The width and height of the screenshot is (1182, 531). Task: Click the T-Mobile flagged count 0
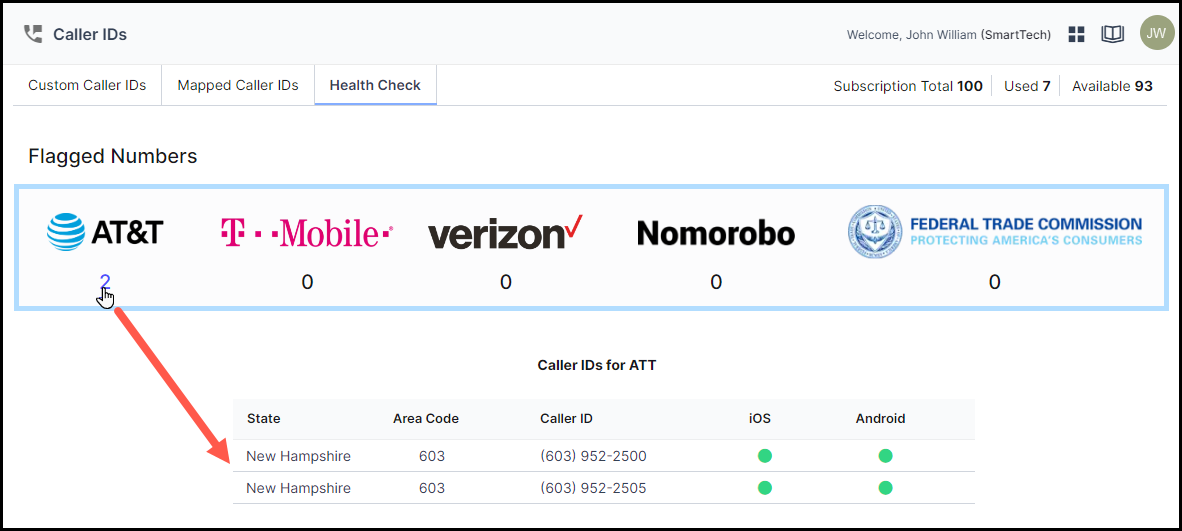click(307, 282)
